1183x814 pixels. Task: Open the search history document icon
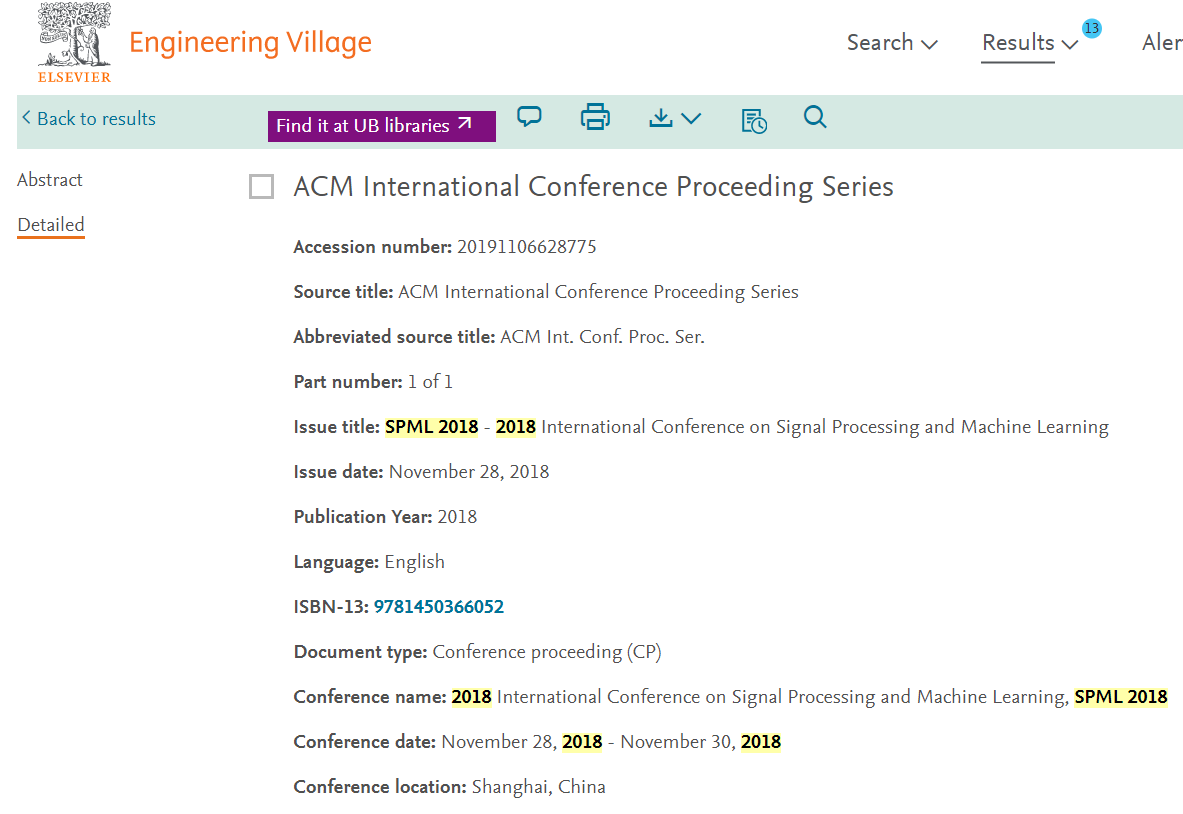[x=754, y=120]
